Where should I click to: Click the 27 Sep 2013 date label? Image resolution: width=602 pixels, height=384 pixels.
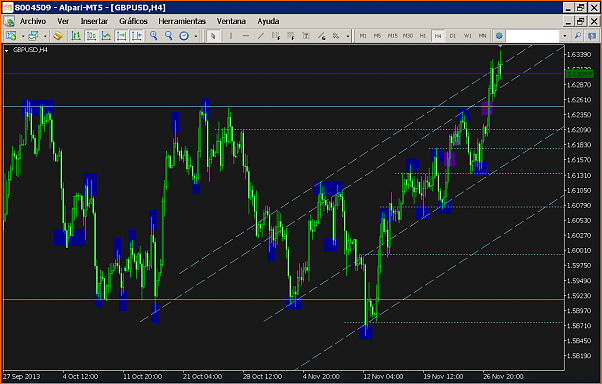click(22, 376)
